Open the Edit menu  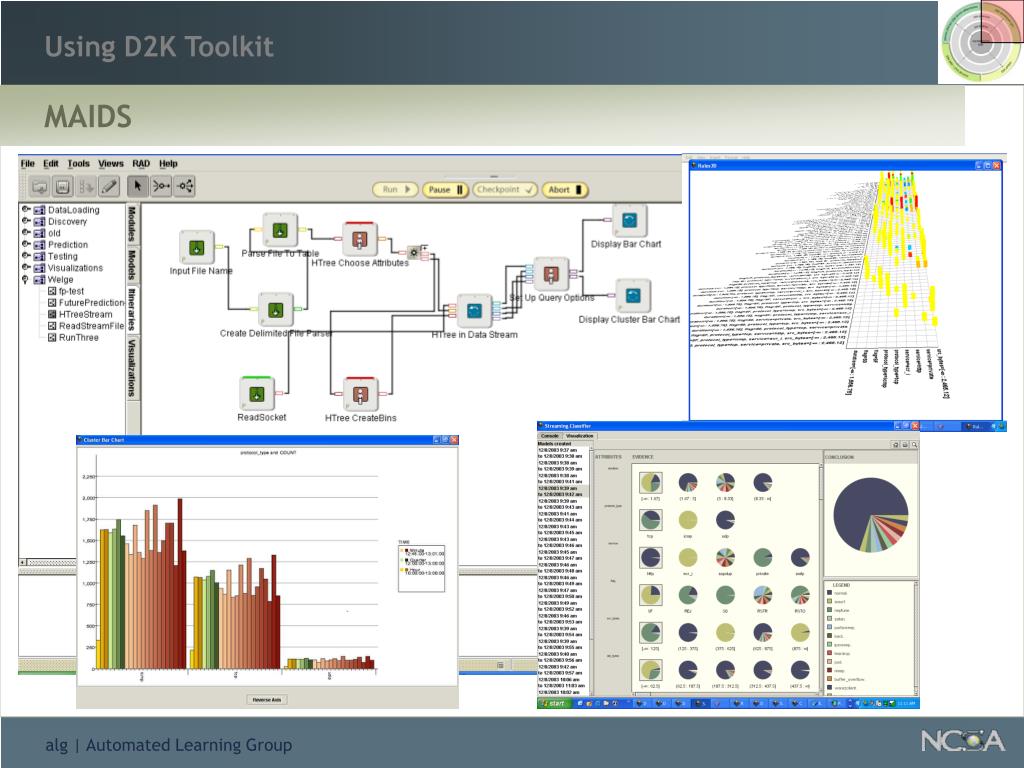point(51,163)
